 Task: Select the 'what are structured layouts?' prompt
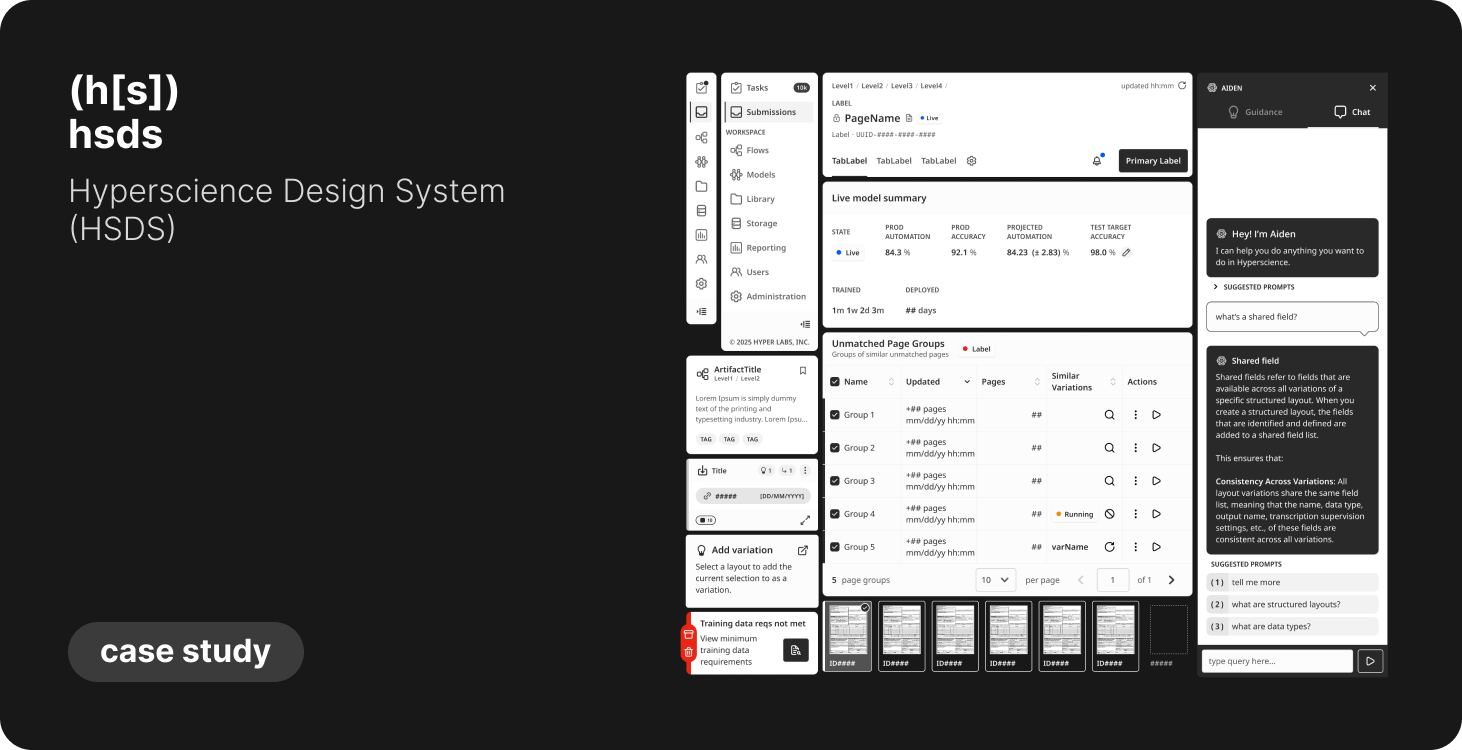1291,604
